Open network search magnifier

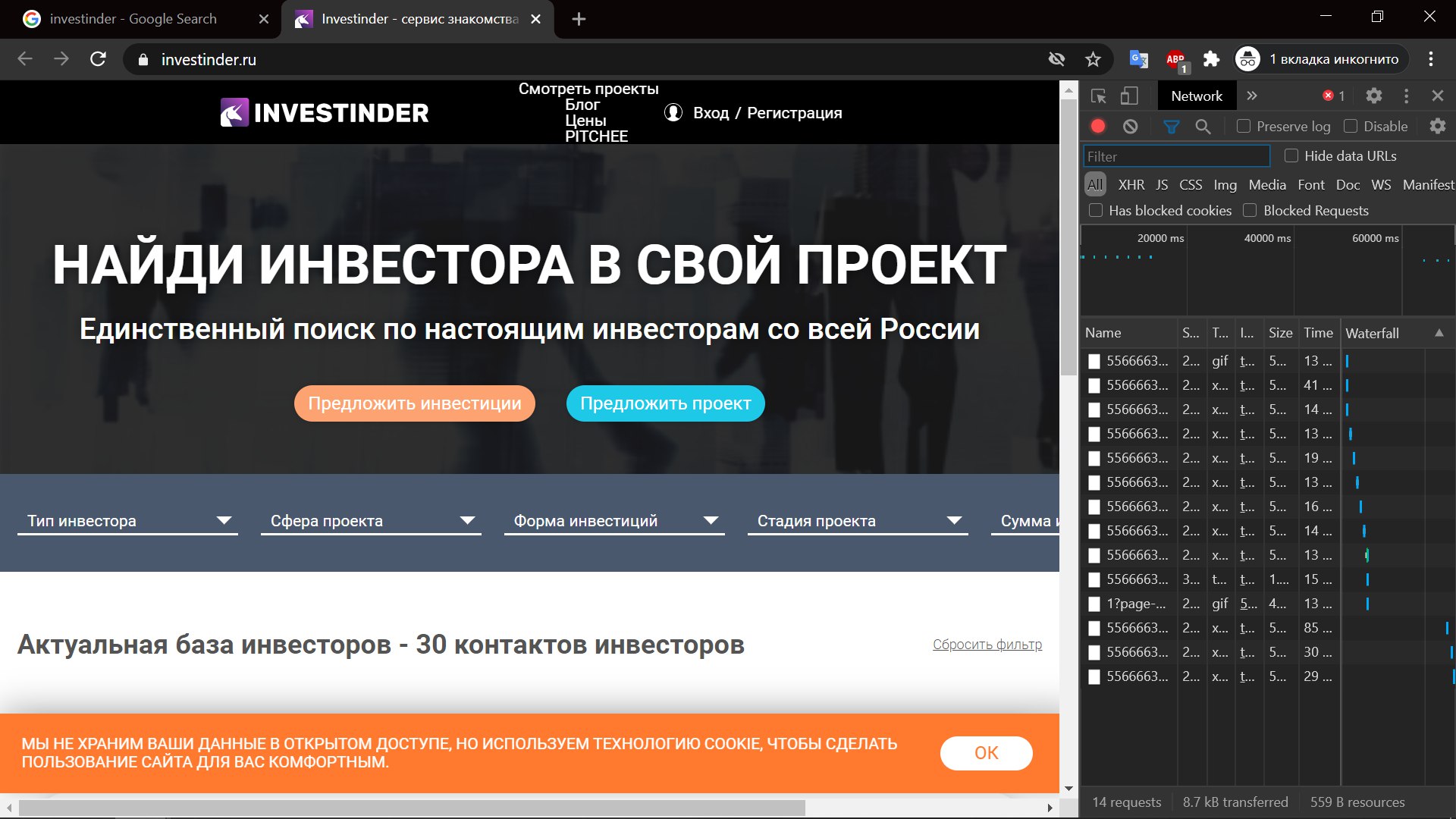[1203, 127]
